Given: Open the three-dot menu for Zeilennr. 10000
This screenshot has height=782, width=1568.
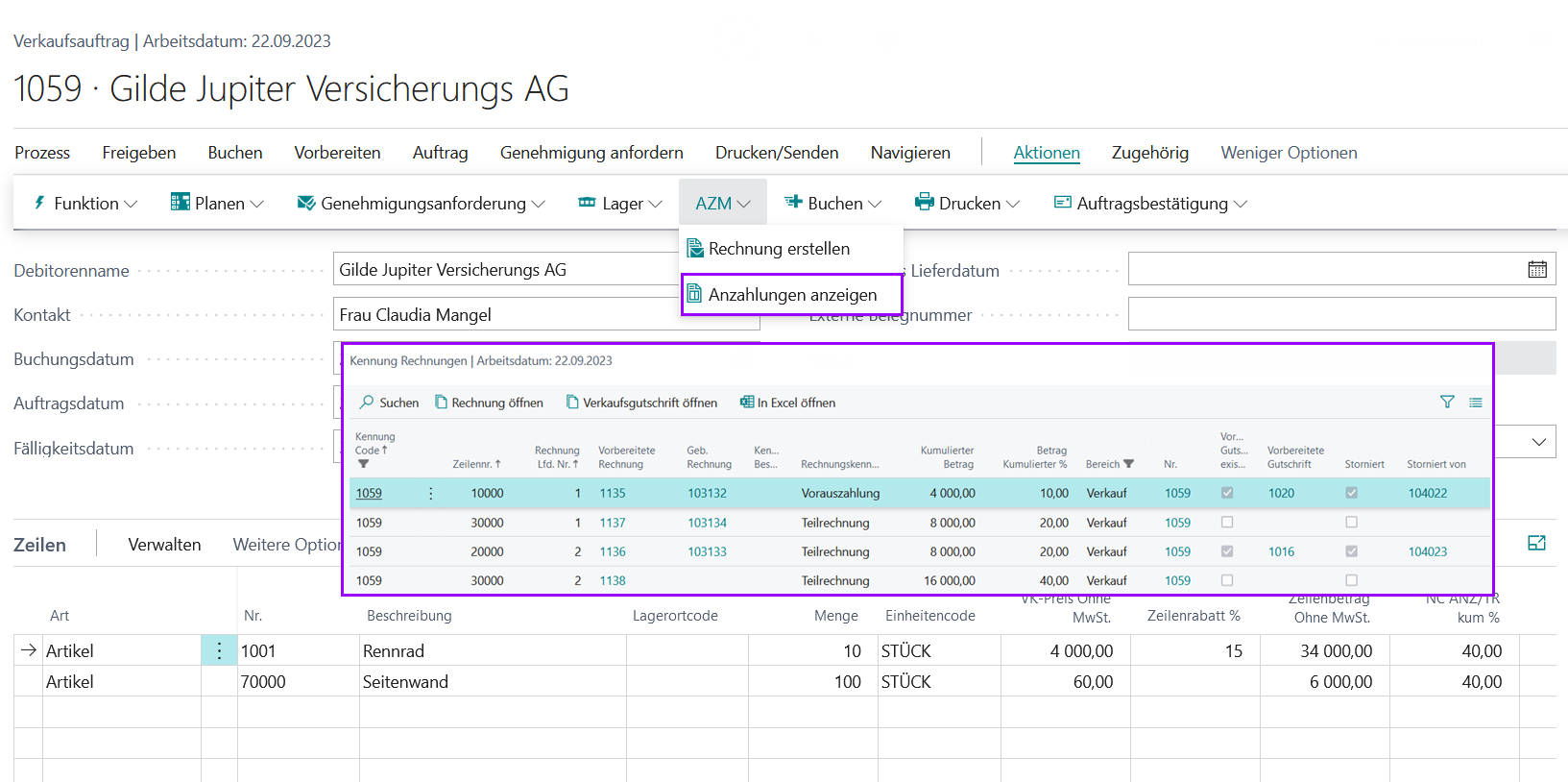Looking at the screenshot, I should tap(431, 493).
